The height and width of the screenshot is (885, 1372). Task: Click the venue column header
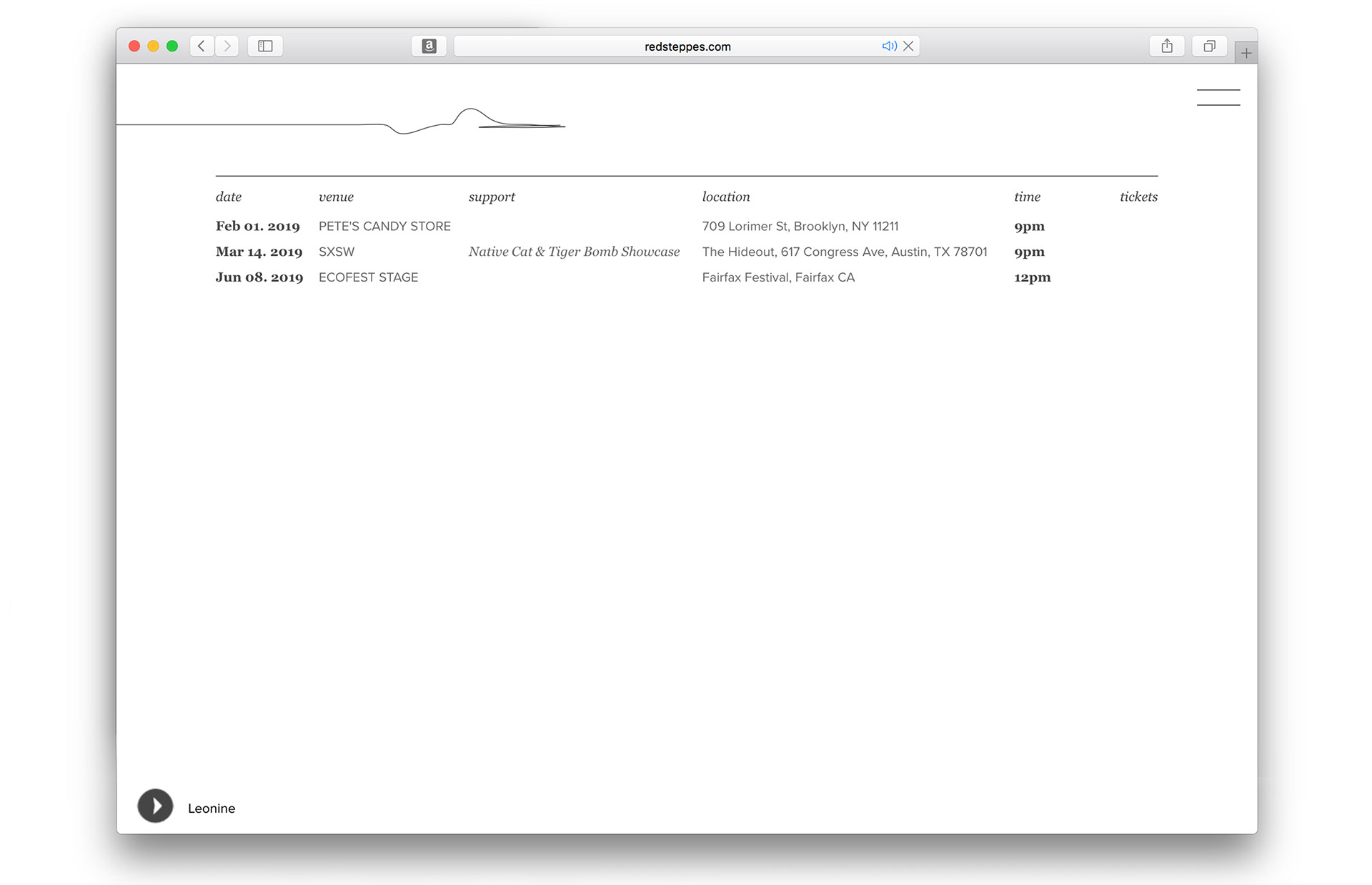point(336,197)
